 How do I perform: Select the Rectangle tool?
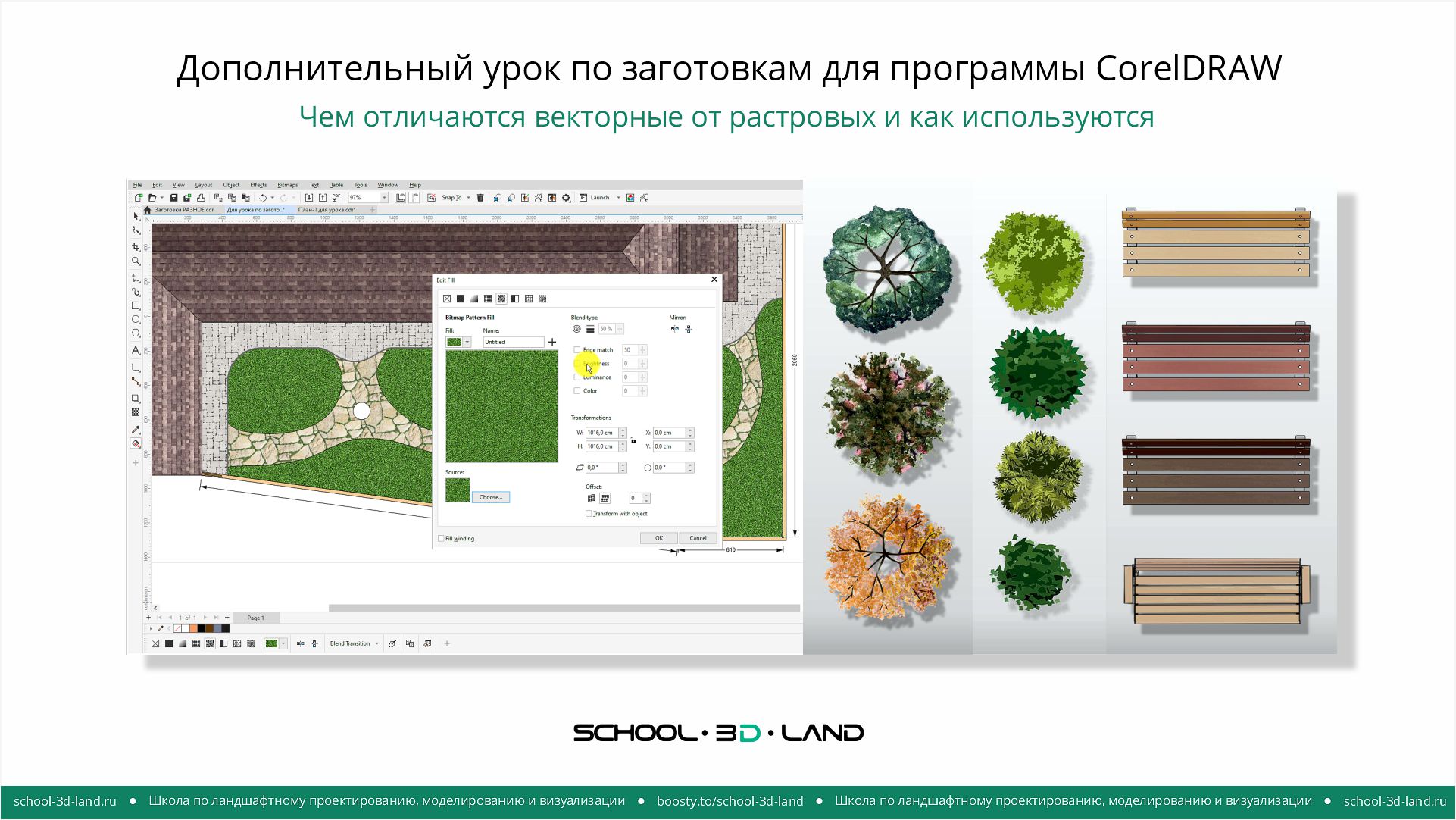click(136, 305)
